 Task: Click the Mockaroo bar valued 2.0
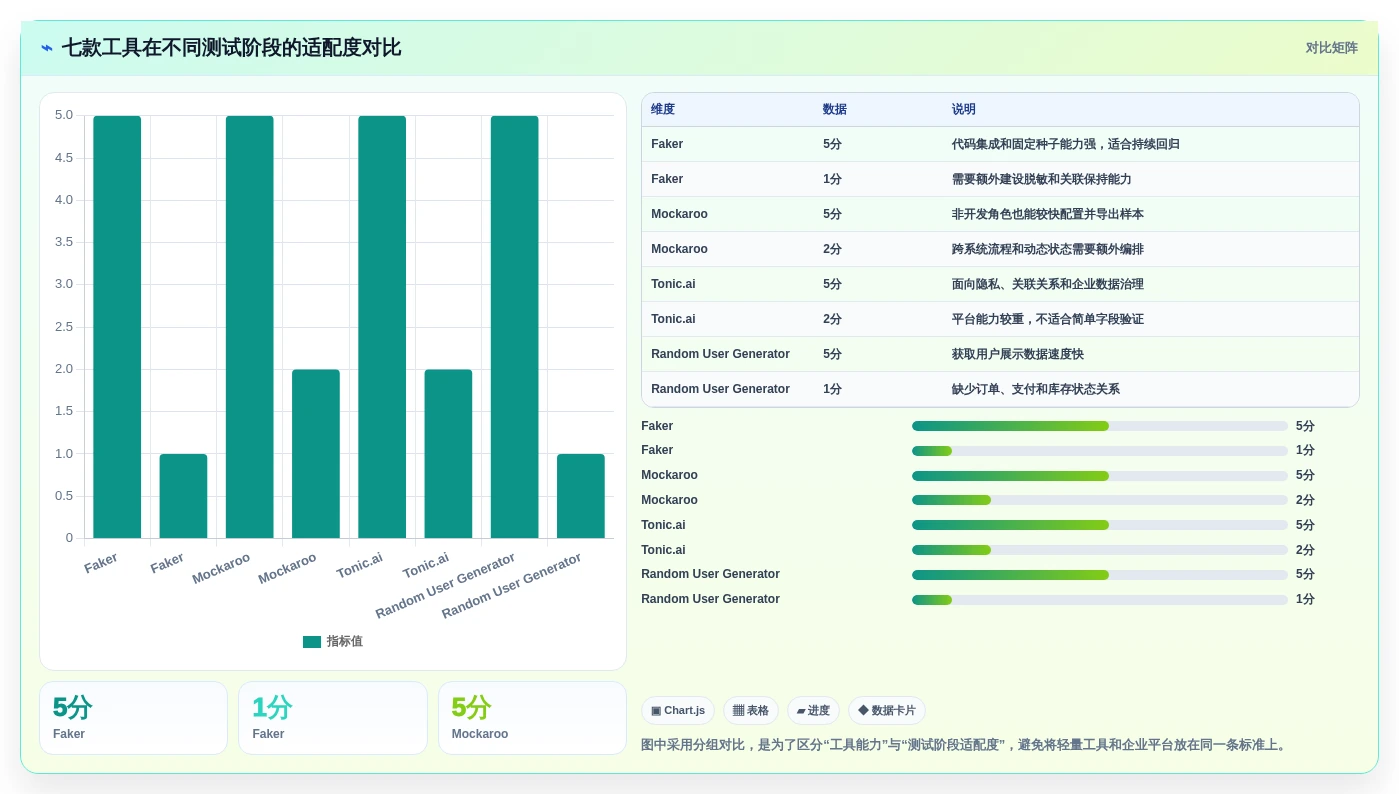316,454
